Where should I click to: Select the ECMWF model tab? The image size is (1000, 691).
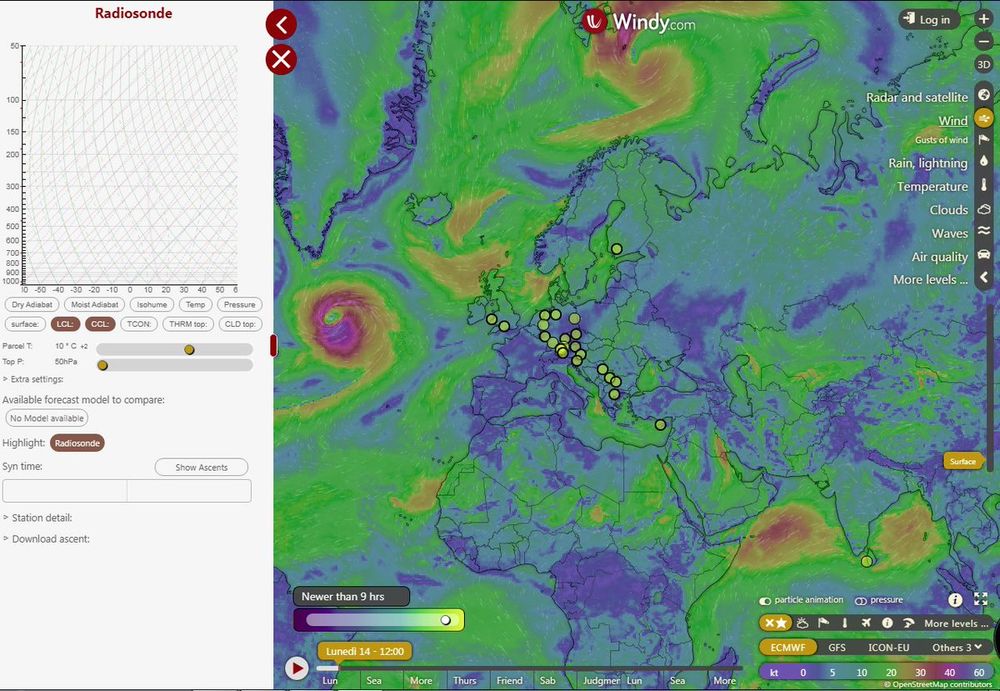[788, 647]
